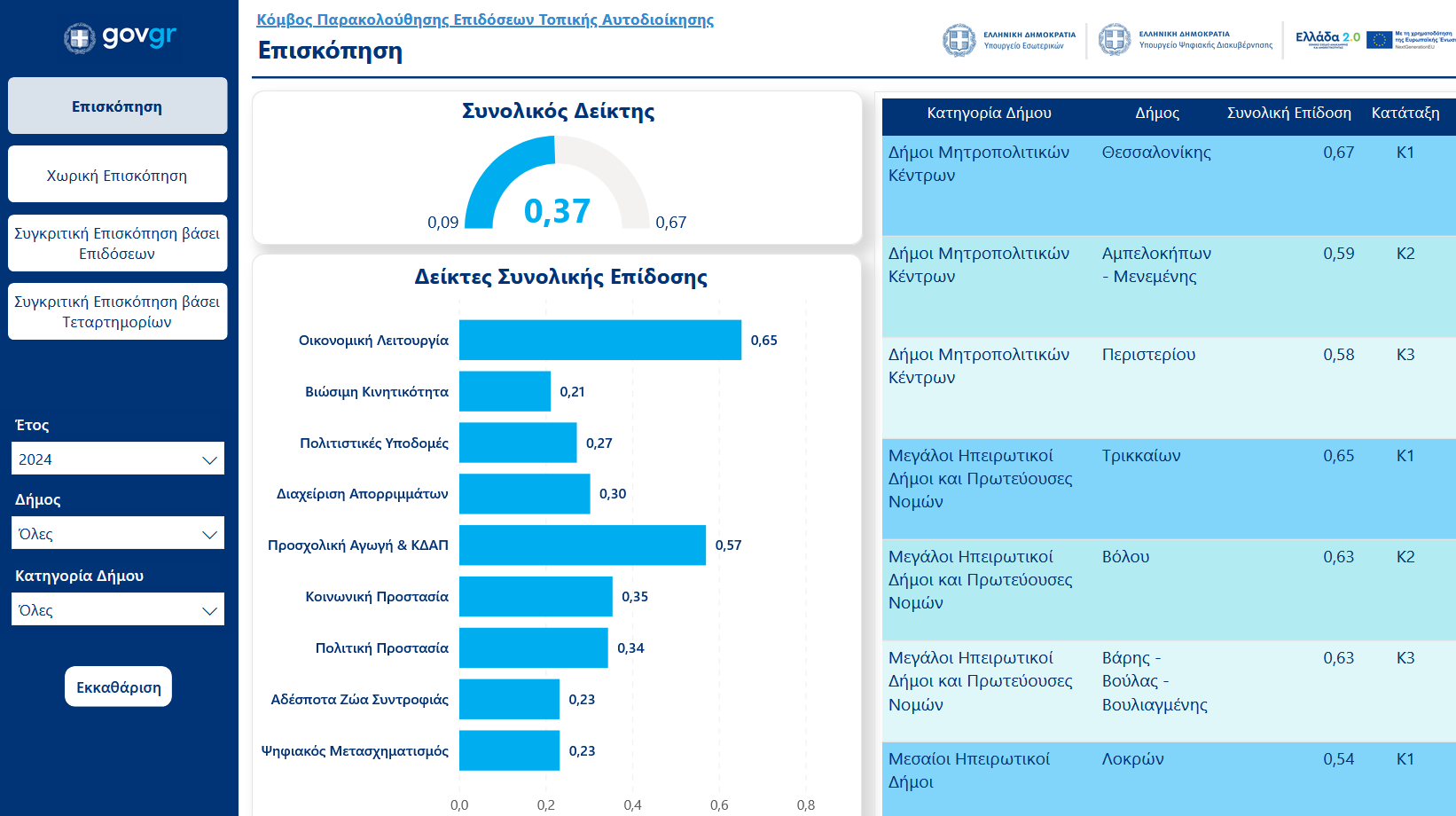
Task: Click the gov.gr logo
Action: tap(120, 37)
